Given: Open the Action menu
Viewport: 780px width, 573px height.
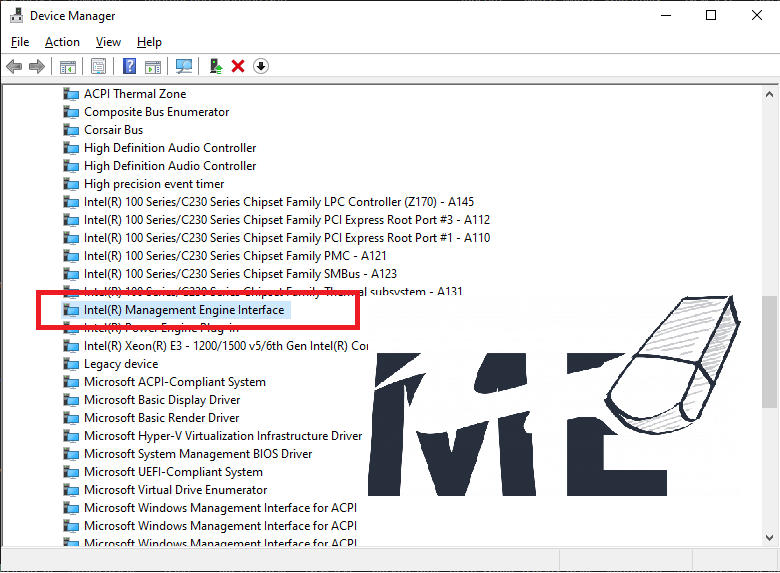Looking at the screenshot, I should pyautogui.click(x=62, y=42).
